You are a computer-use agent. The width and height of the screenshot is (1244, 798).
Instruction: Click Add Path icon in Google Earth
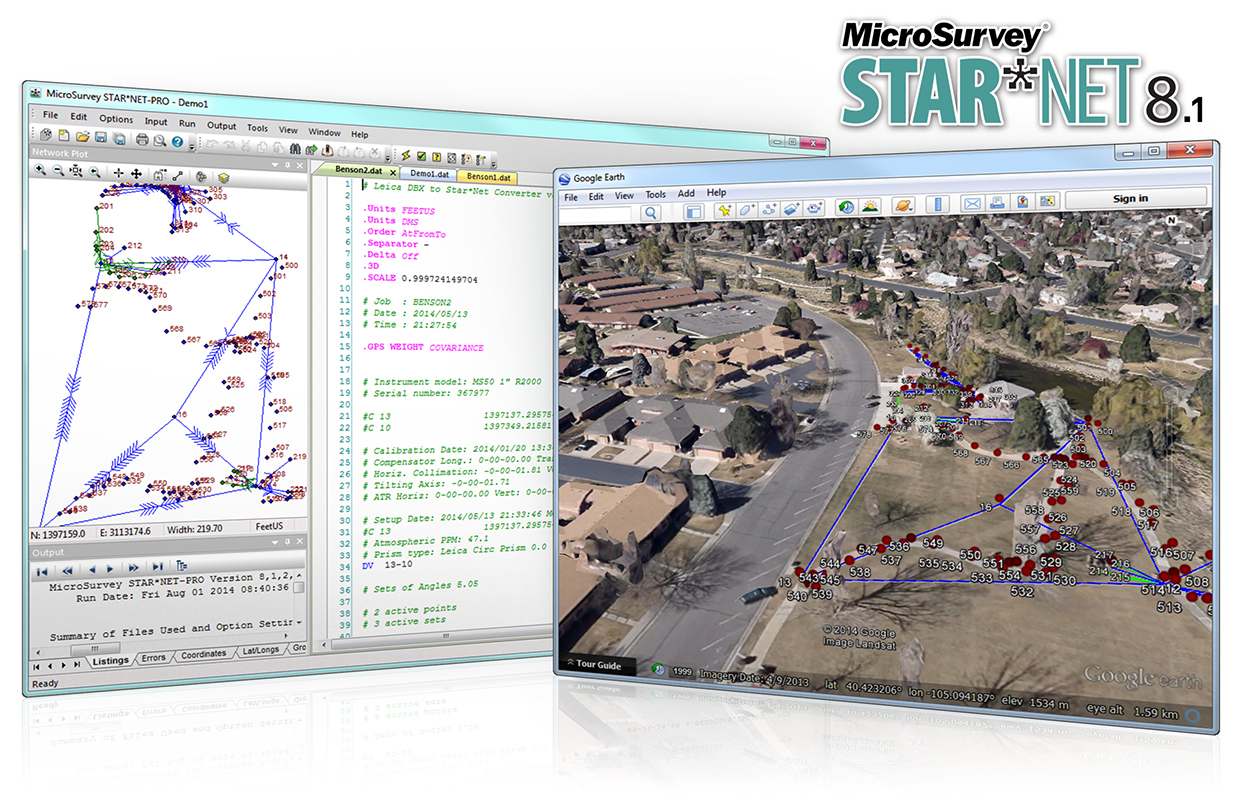[x=770, y=210]
